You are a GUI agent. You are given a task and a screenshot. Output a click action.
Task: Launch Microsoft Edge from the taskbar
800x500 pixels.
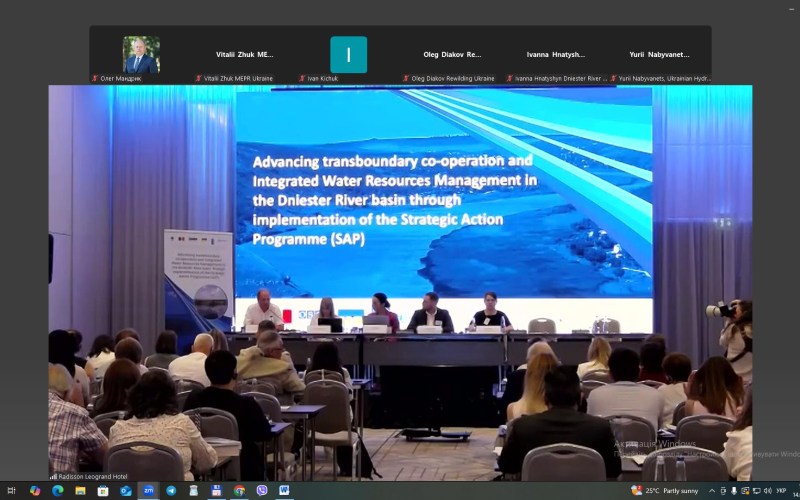click(x=58, y=491)
